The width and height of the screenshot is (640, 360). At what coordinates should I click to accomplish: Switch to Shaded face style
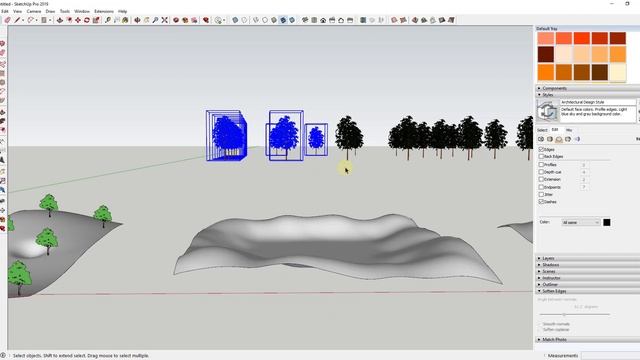274,20
